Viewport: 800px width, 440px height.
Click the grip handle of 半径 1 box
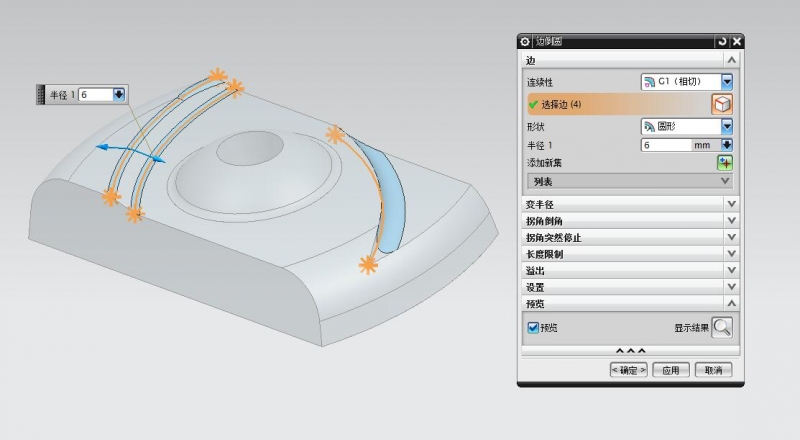tap(41, 94)
